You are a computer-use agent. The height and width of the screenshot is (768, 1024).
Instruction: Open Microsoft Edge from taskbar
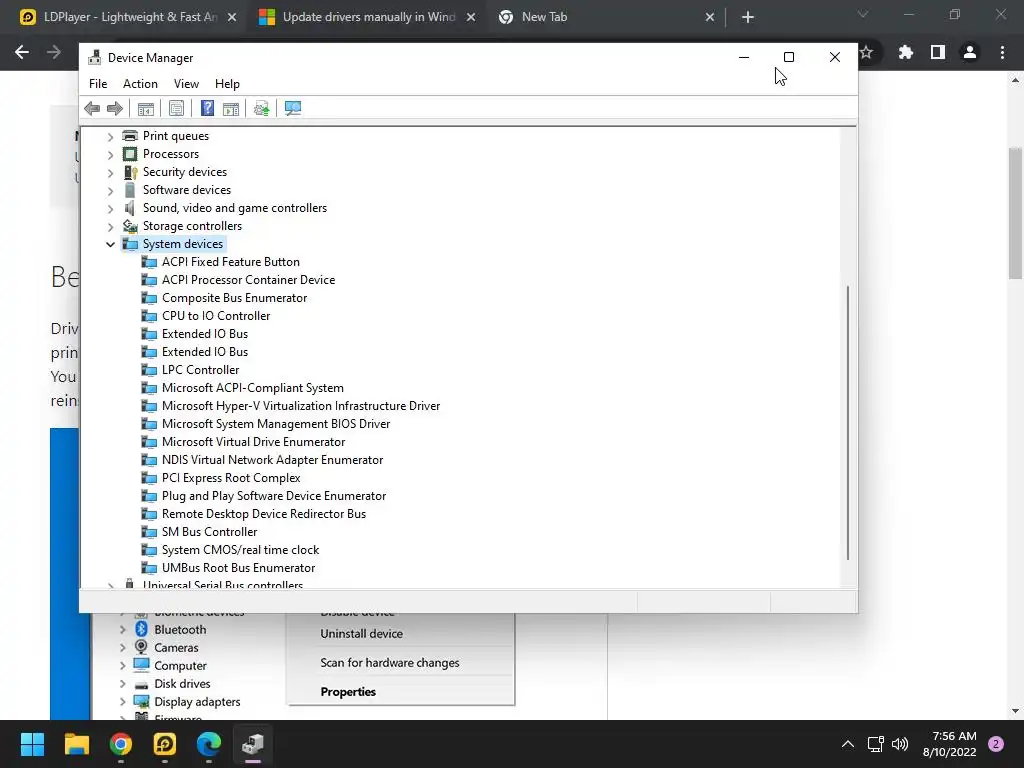click(x=209, y=744)
